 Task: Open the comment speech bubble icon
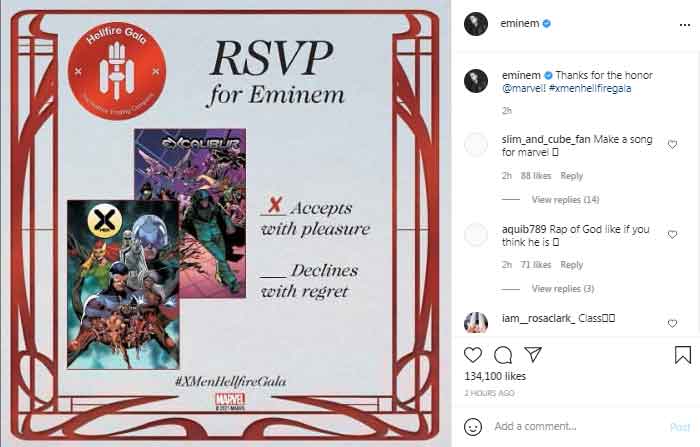[x=503, y=355]
